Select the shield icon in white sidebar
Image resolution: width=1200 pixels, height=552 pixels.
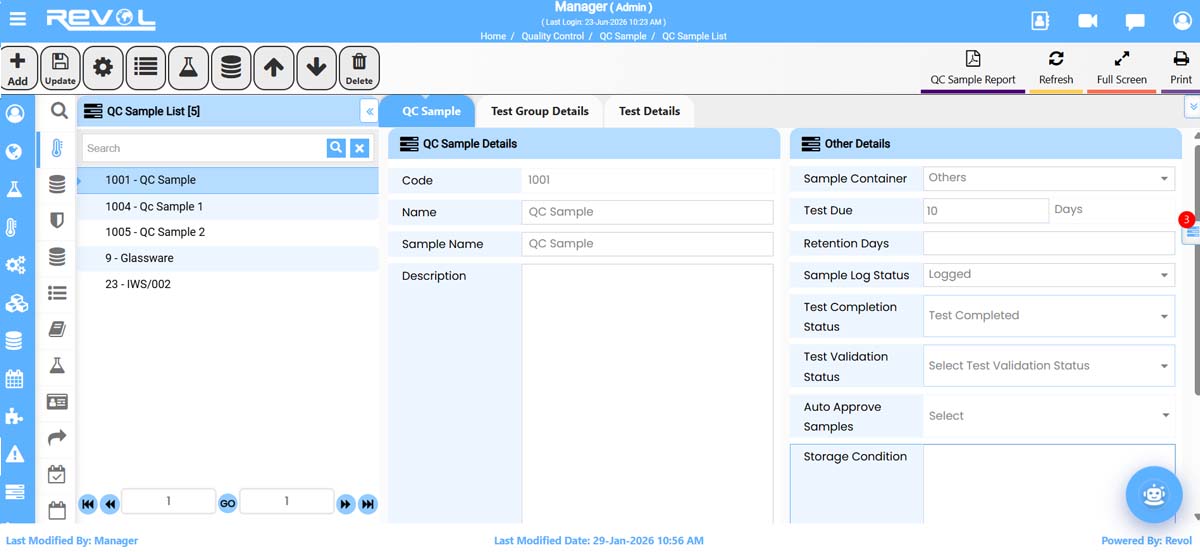point(57,221)
